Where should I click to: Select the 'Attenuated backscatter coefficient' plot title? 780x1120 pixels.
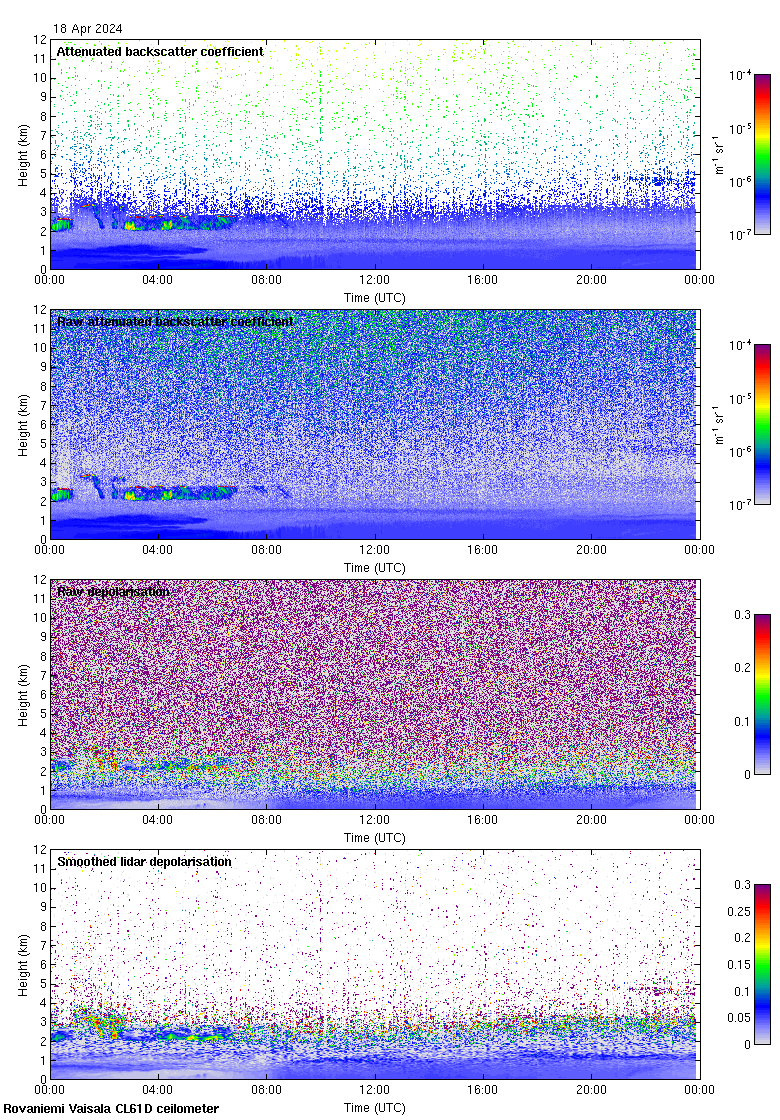pyautogui.click(x=160, y=51)
